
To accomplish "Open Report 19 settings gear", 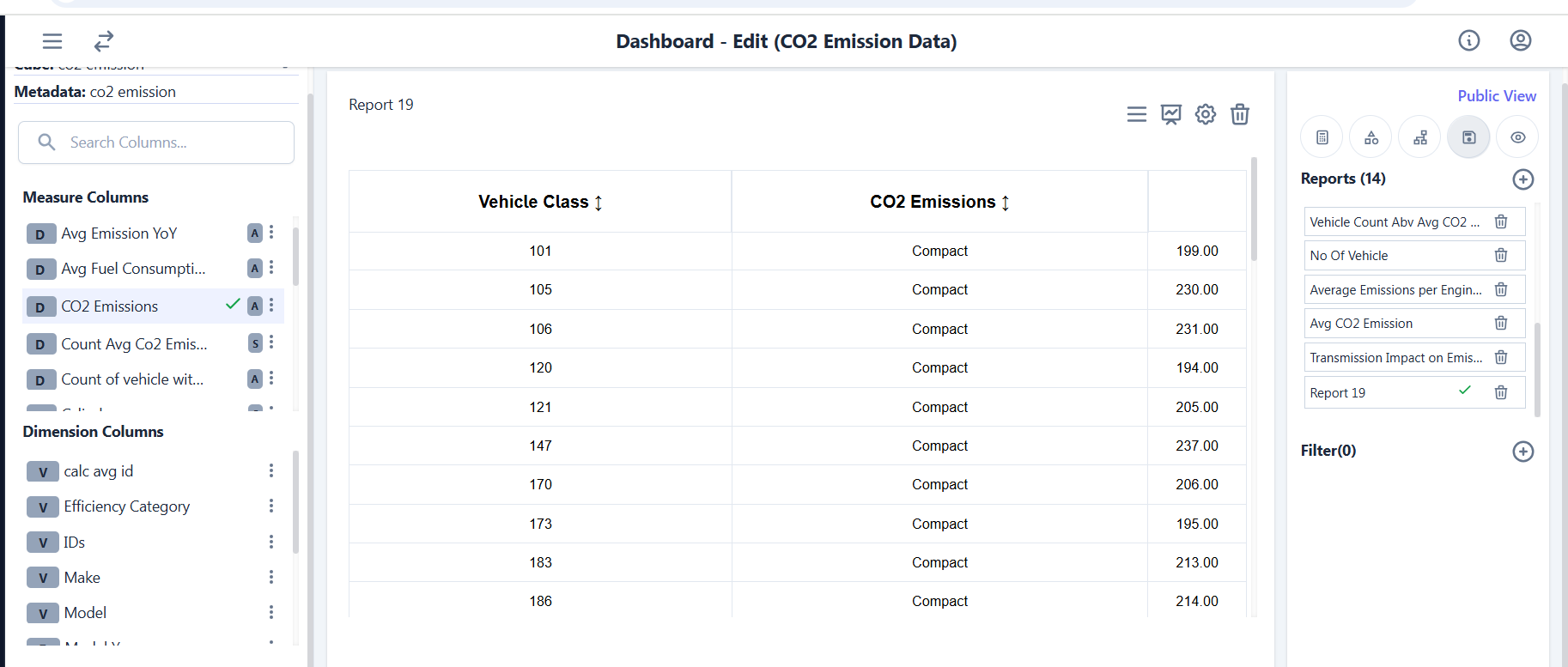I will (x=1205, y=114).
